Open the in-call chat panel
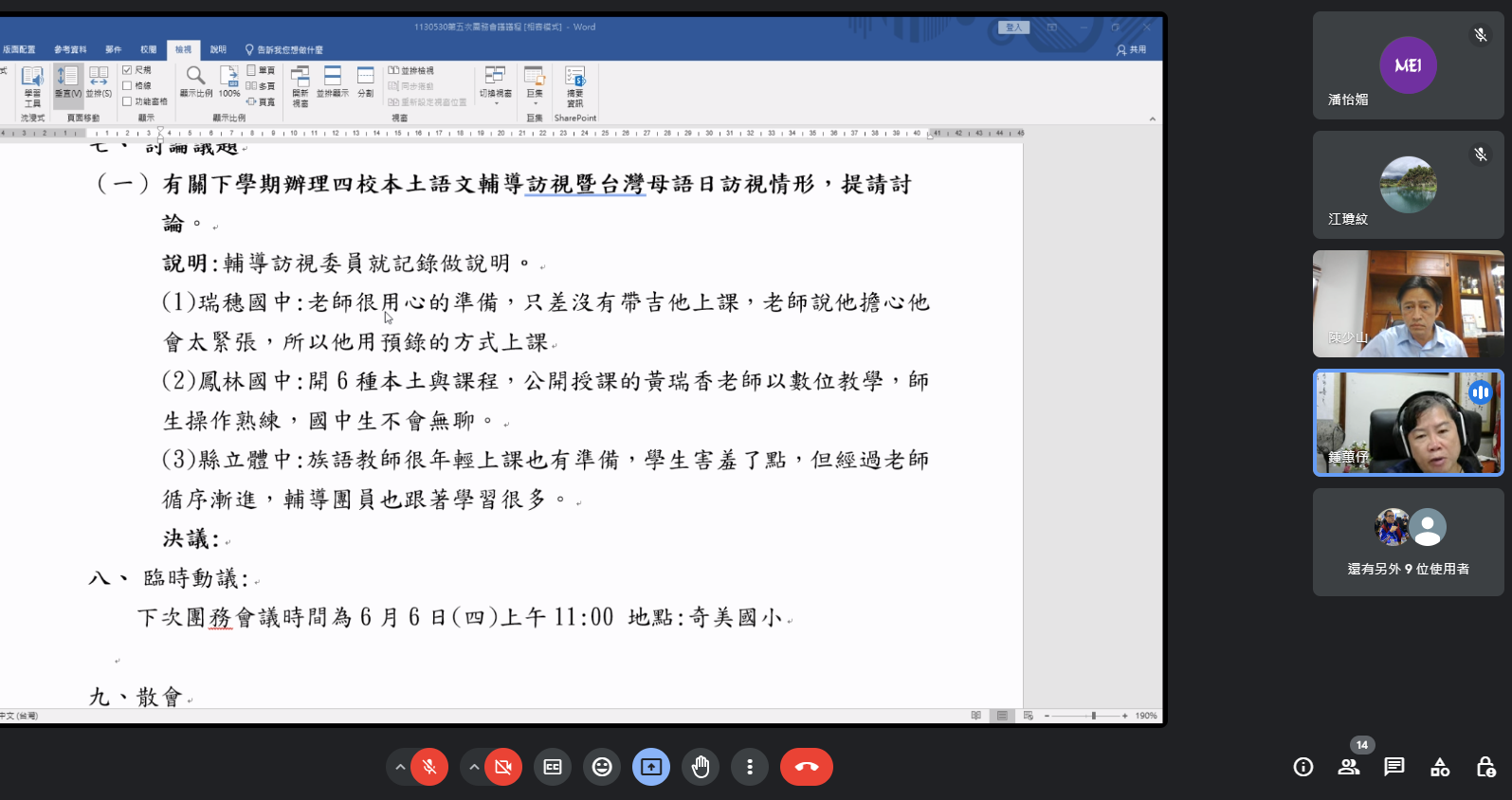This screenshot has width=1512, height=800. click(1394, 767)
